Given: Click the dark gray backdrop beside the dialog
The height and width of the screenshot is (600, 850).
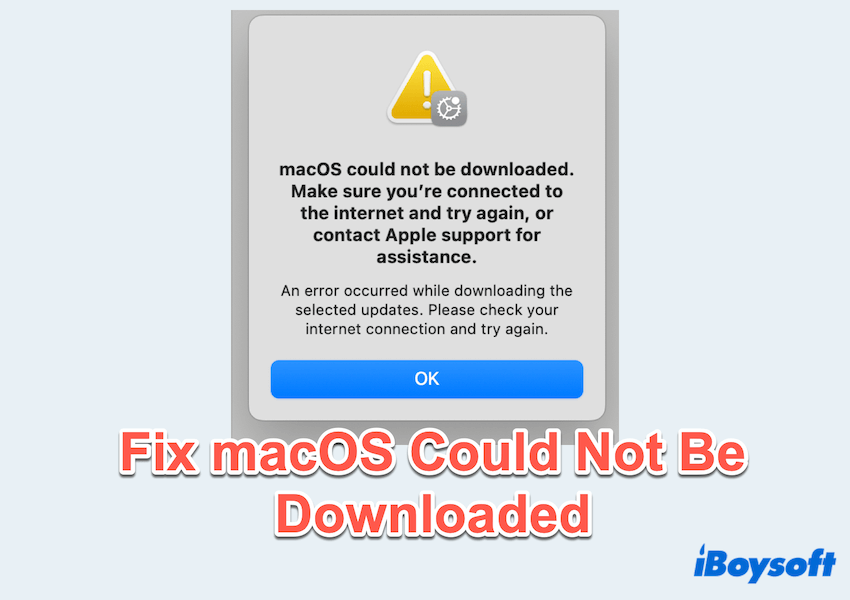Looking at the screenshot, I should click(x=239, y=217).
